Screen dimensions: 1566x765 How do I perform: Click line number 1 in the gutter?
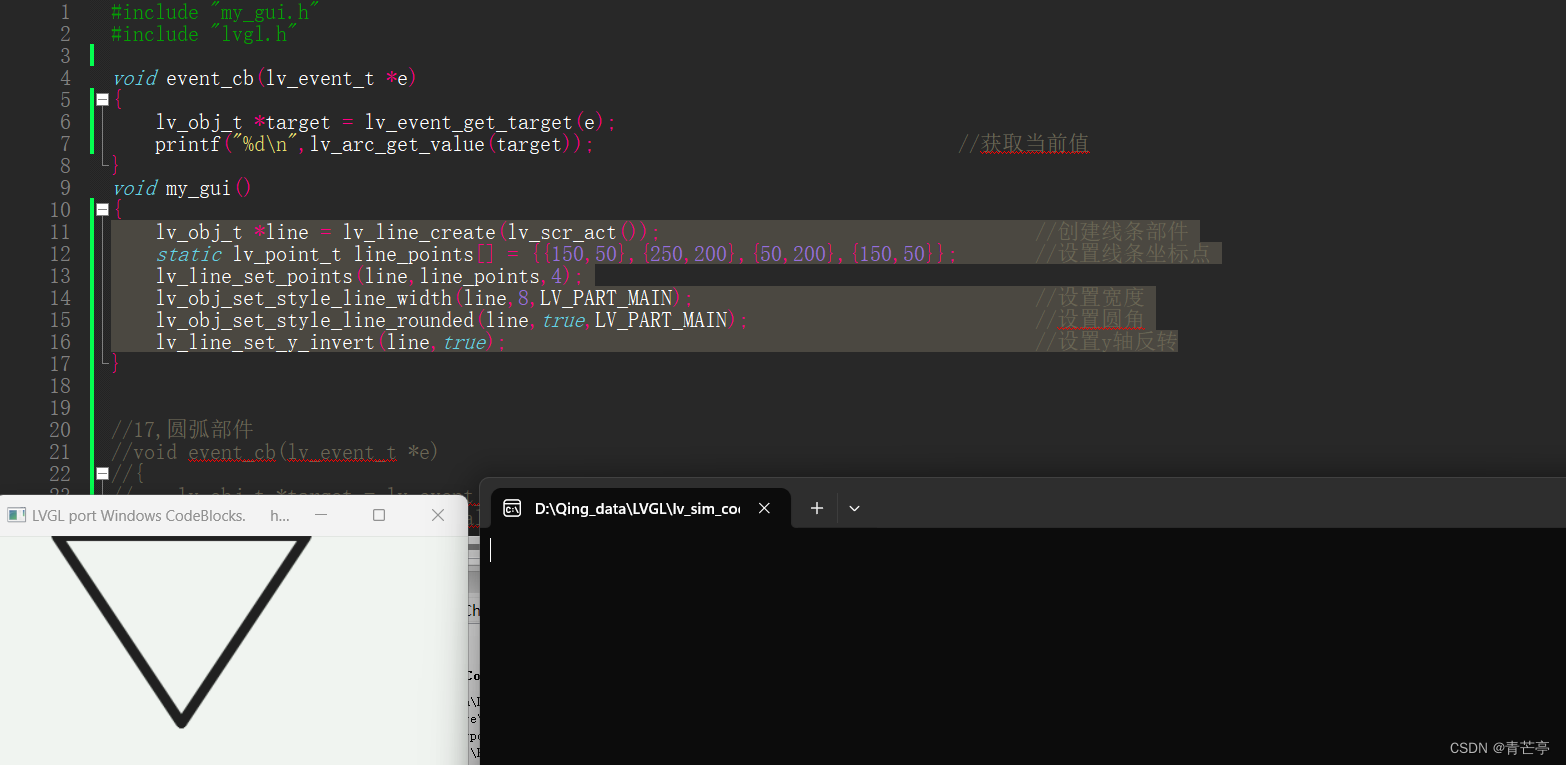65,12
